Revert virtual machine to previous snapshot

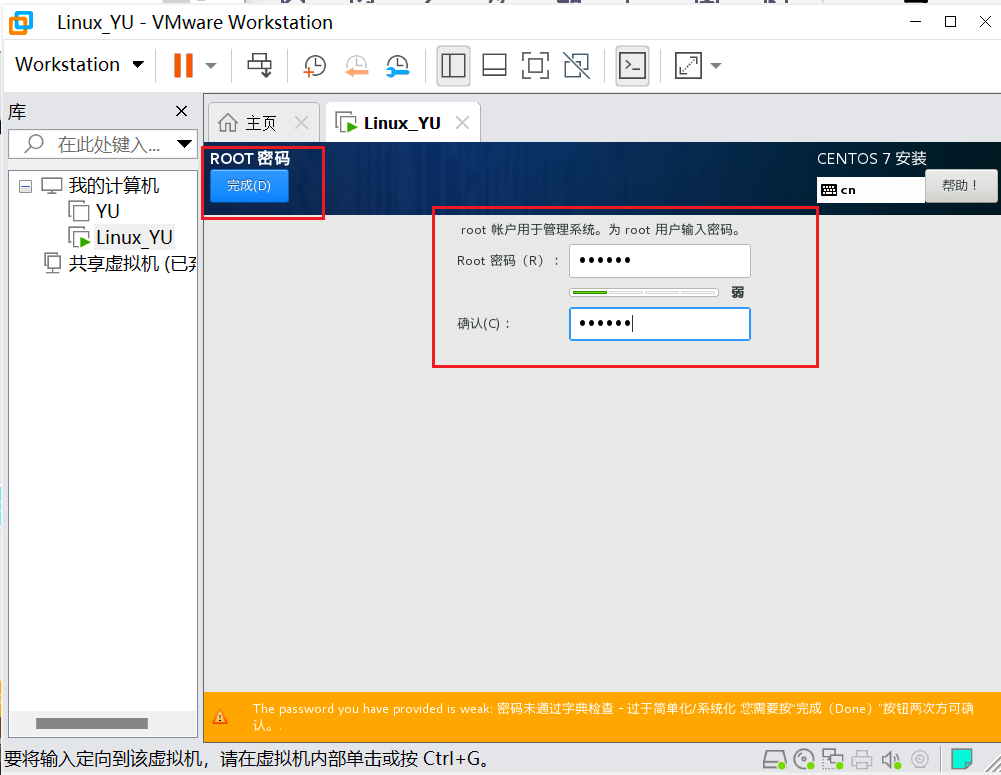356,65
